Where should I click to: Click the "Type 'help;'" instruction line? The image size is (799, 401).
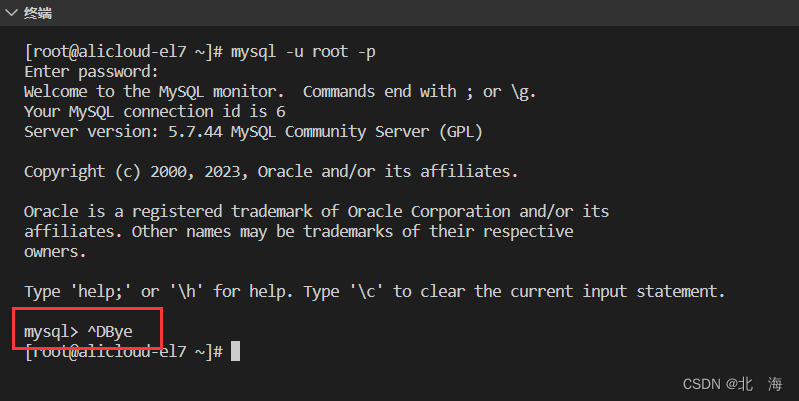(375, 291)
